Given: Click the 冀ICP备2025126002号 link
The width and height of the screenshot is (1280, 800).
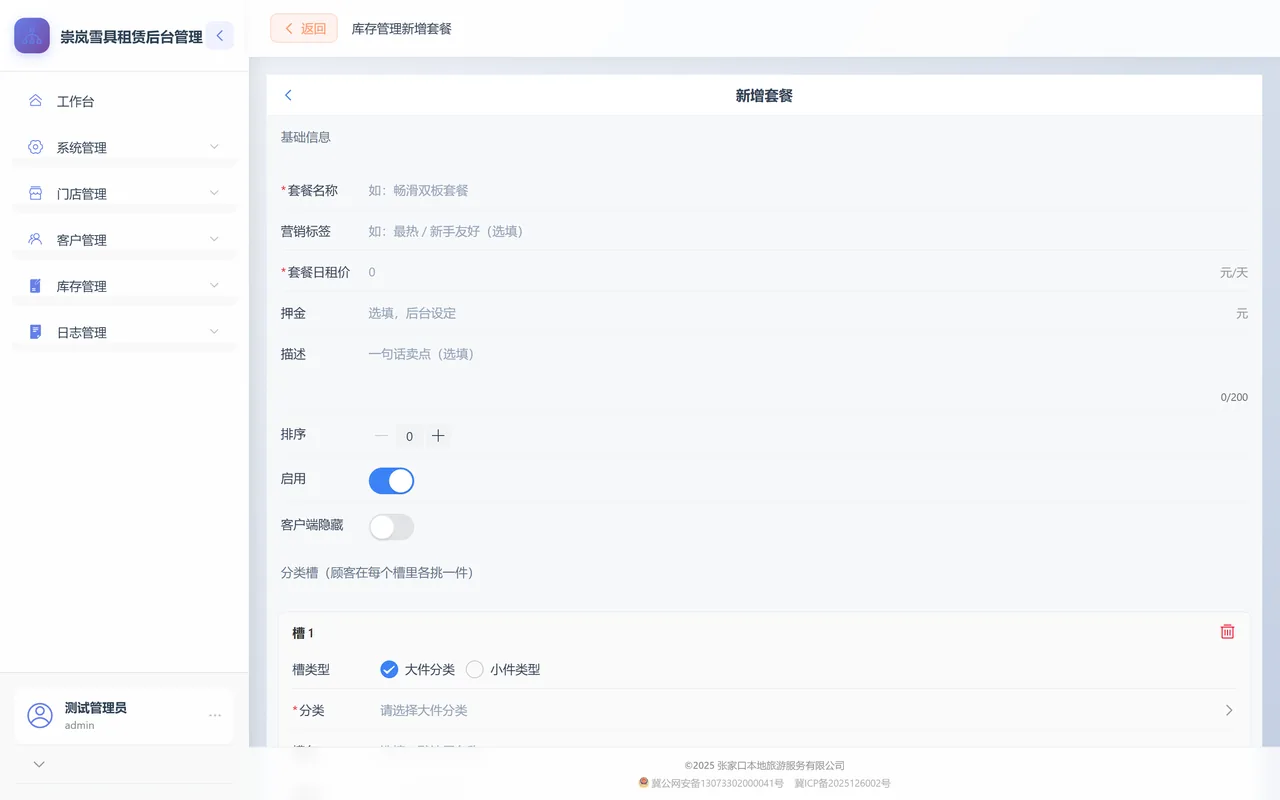Looking at the screenshot, I should [x=842, y=783].
